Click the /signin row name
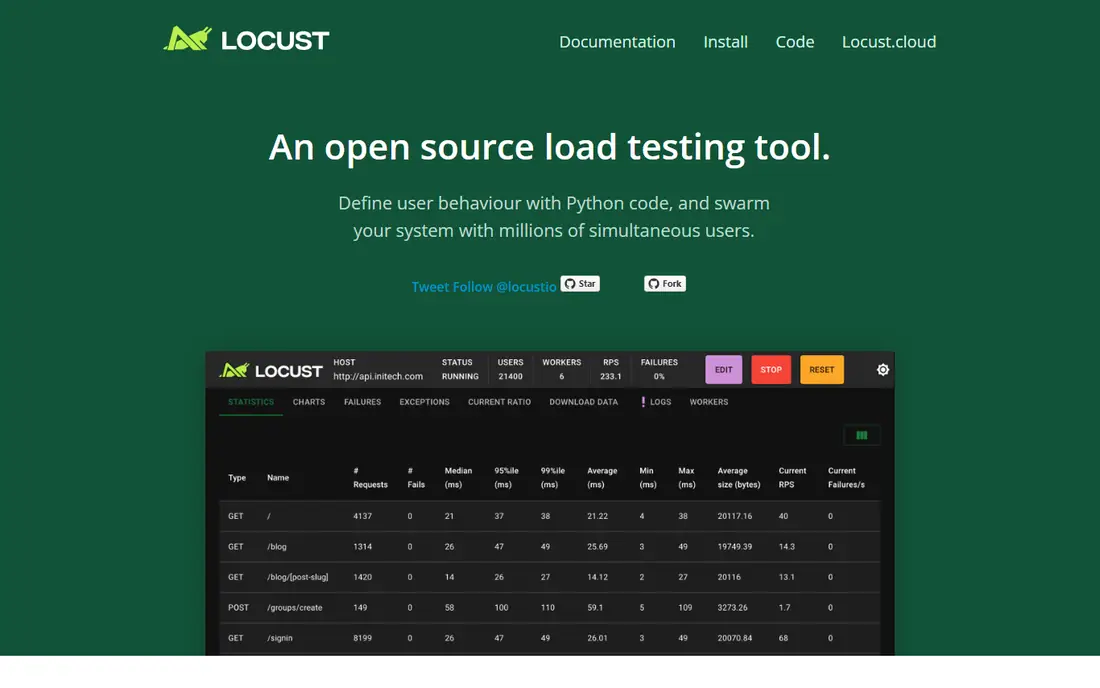 (x=279, y=638)
